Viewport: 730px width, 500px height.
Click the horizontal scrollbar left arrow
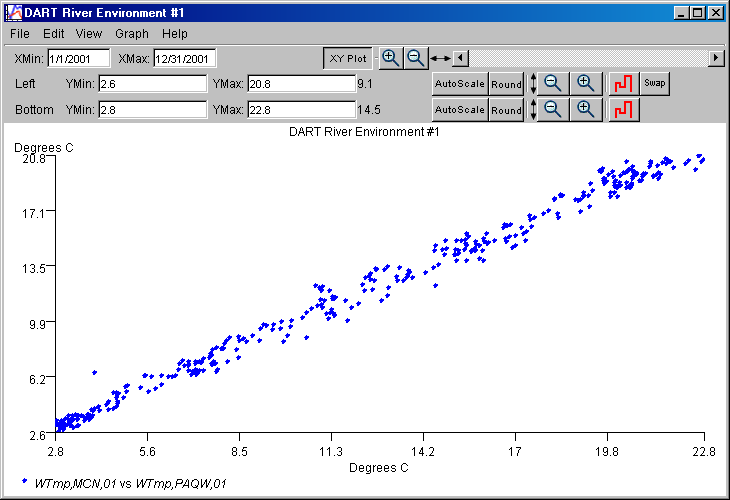point(460,58)
